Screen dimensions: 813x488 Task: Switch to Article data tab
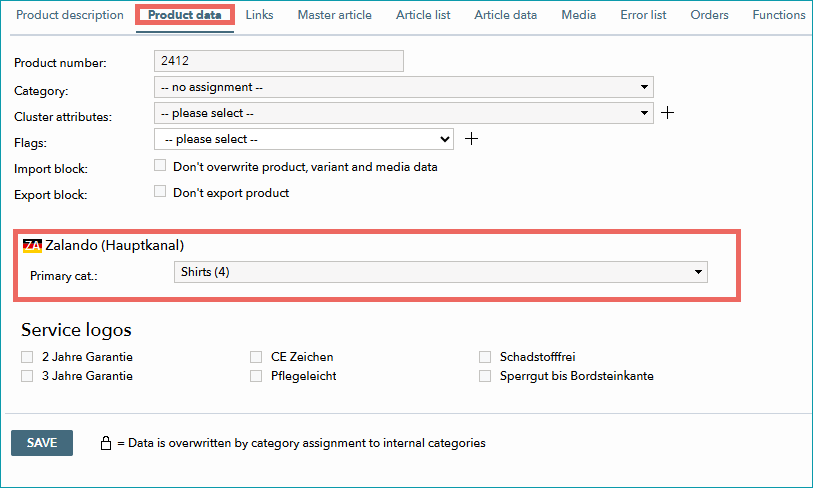(506, 15)
